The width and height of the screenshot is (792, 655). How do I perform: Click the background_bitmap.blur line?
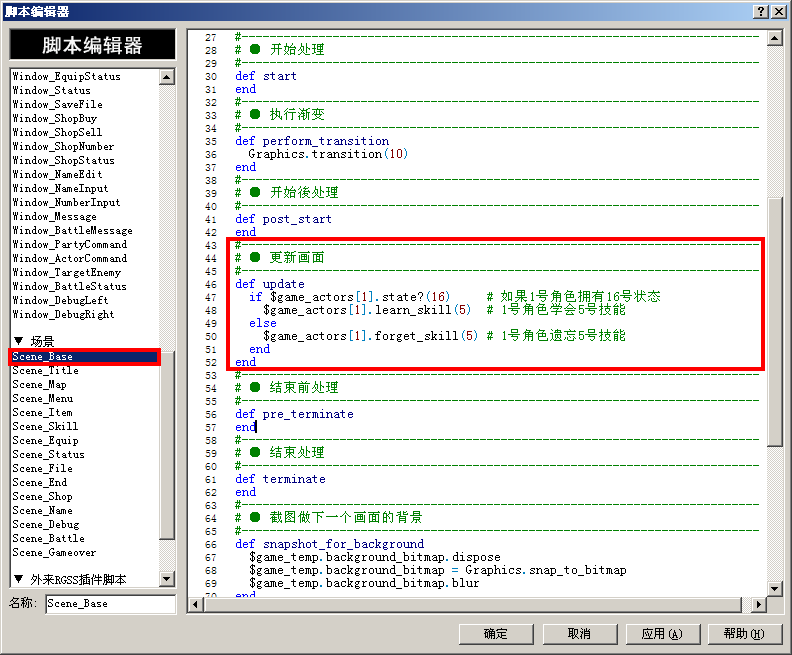(364, 583)
